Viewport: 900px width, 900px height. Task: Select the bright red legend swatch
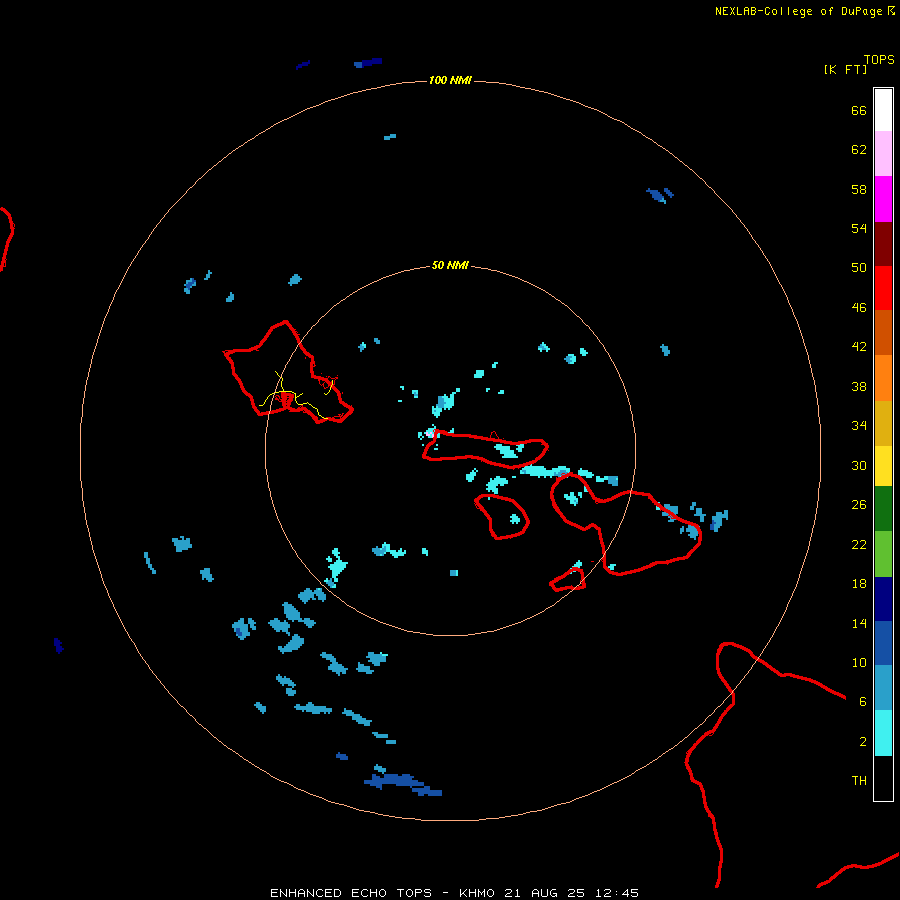point(883,288)
